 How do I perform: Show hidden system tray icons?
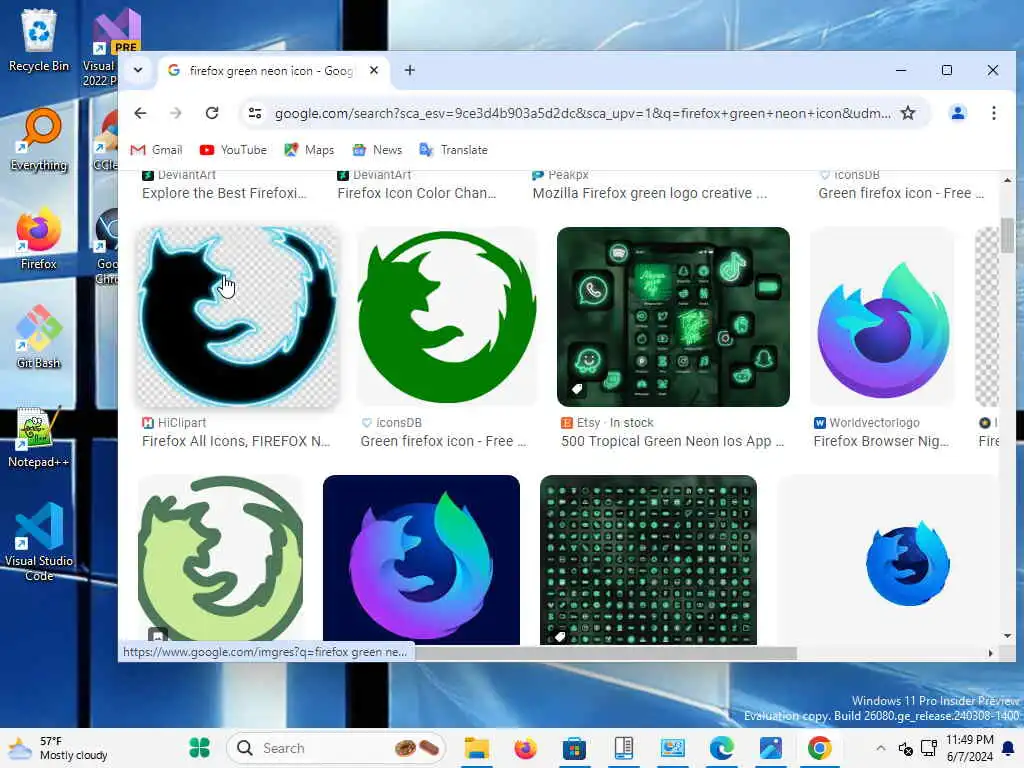click(880, 748)
